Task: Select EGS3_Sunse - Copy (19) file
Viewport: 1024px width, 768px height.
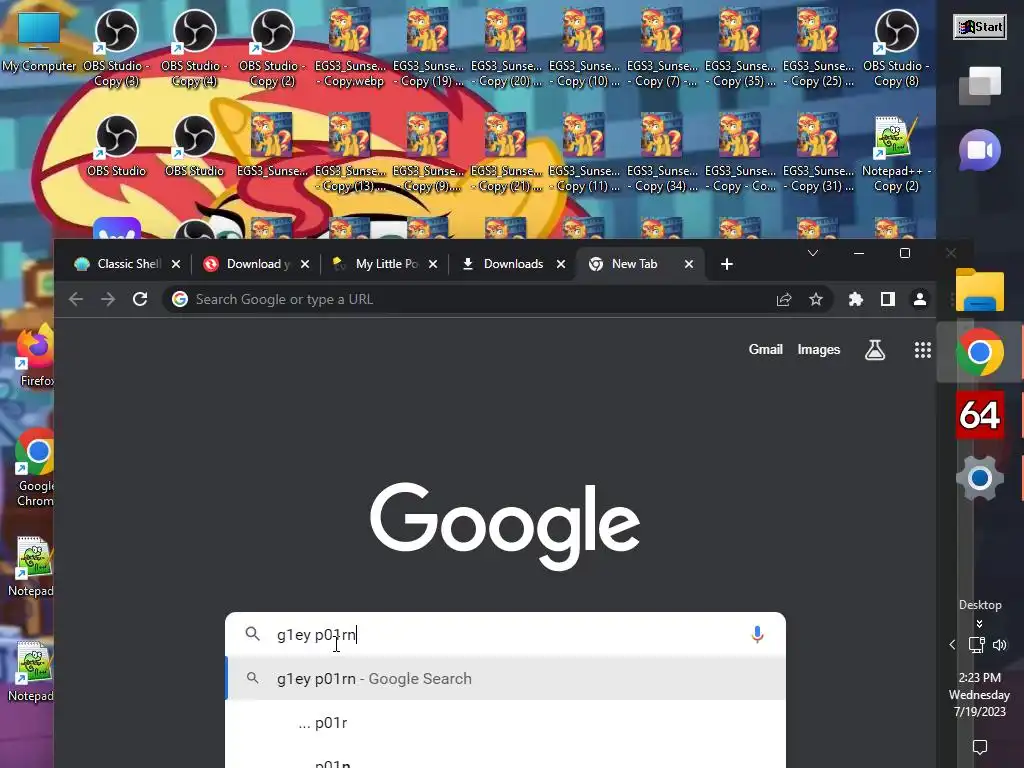Action: (428, 47)
